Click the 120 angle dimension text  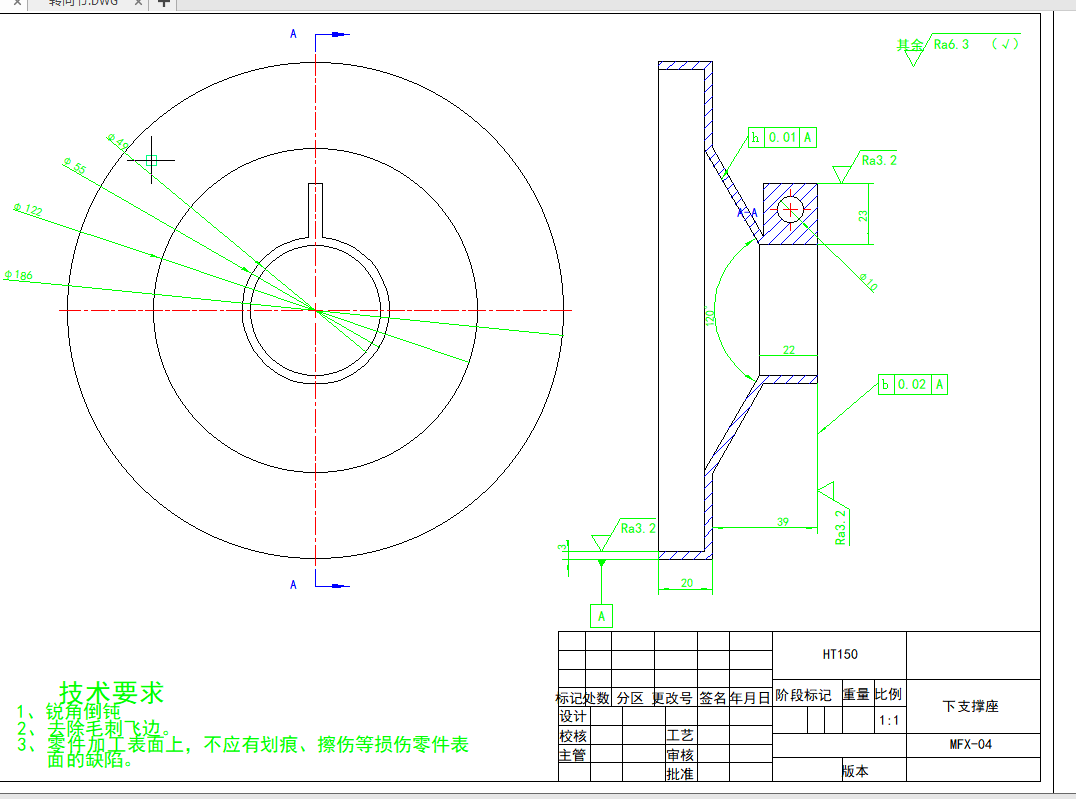click(x=709, y=320)
